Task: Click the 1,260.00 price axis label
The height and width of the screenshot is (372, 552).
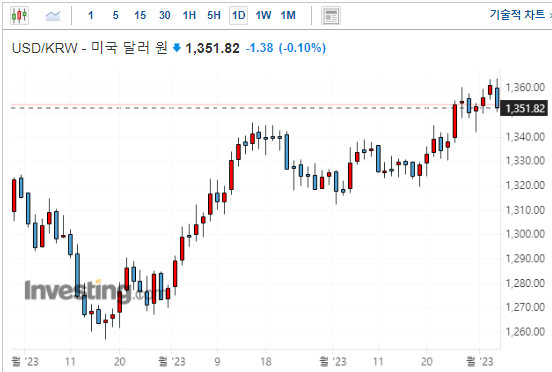Action: click(x=525, y=332)
